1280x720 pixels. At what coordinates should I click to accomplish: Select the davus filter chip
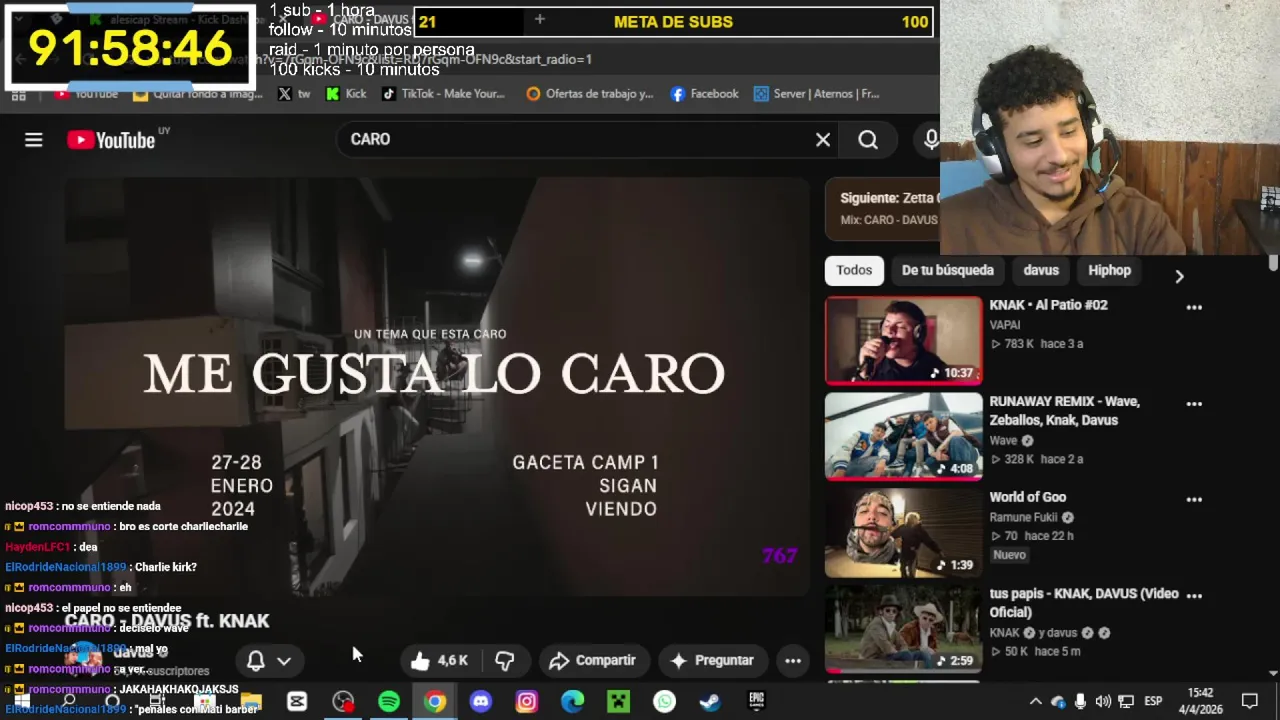pyautogui.click(x=1041, y=270)
